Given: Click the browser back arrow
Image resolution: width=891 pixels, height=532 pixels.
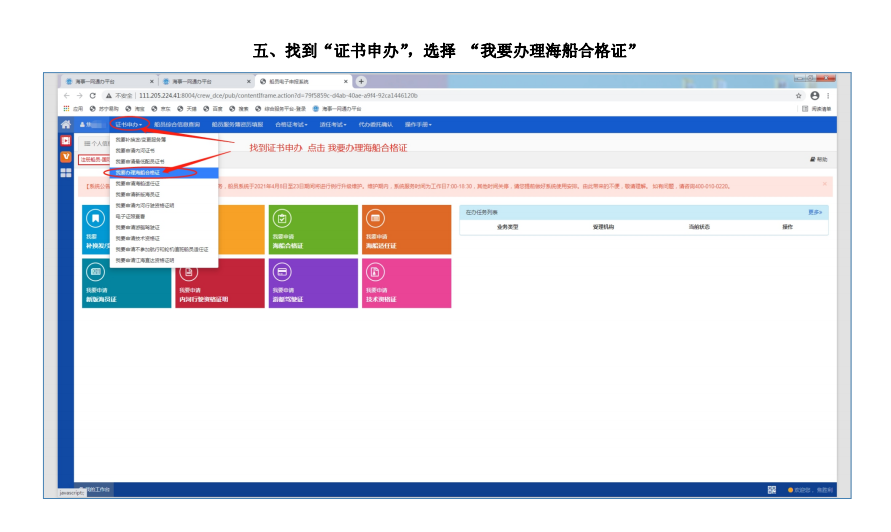Looking at the screenshot, I should pyautogui.click(x=67, y=95).
